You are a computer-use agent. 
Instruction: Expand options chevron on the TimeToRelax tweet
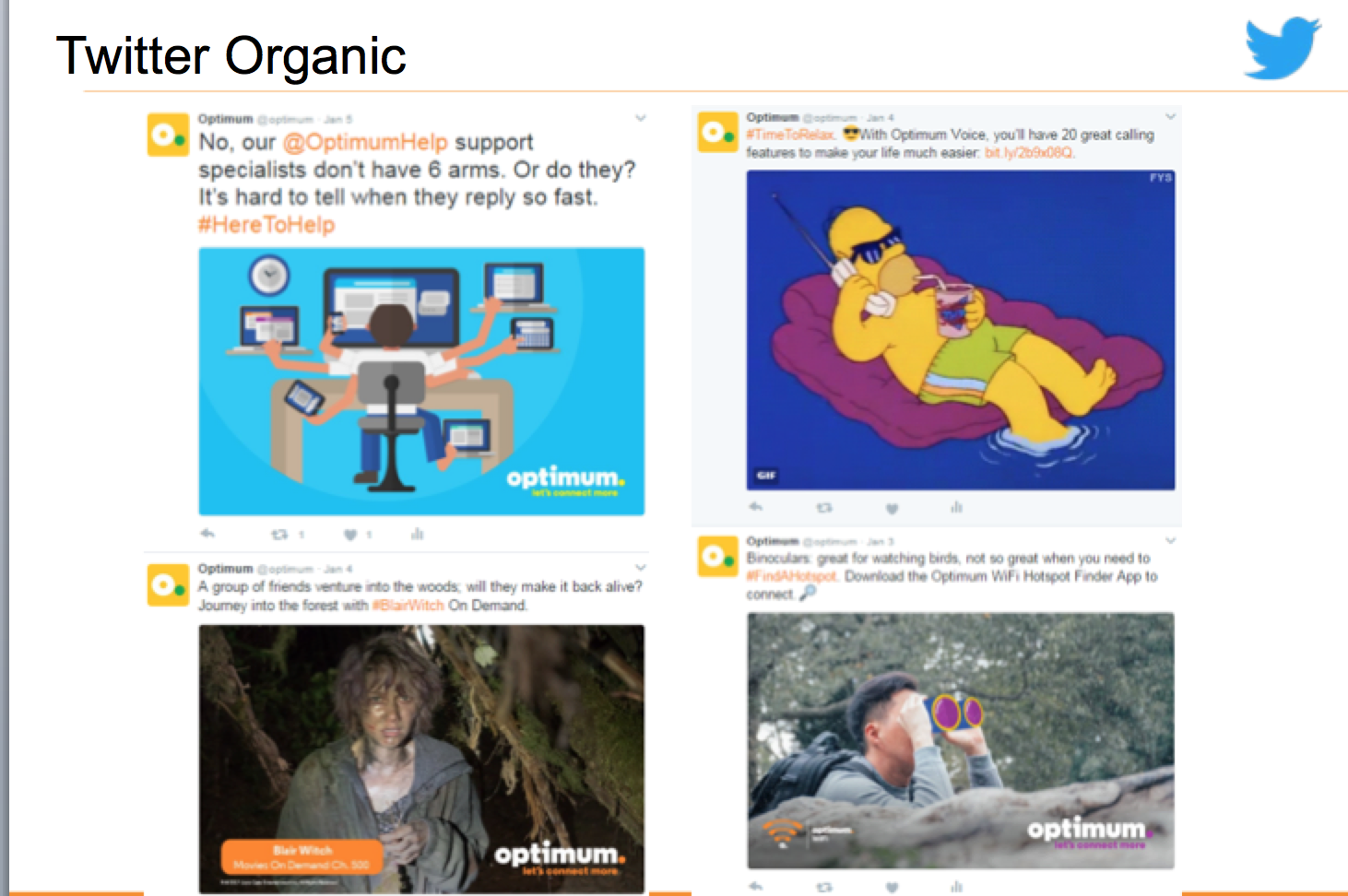click(1170, 116)
